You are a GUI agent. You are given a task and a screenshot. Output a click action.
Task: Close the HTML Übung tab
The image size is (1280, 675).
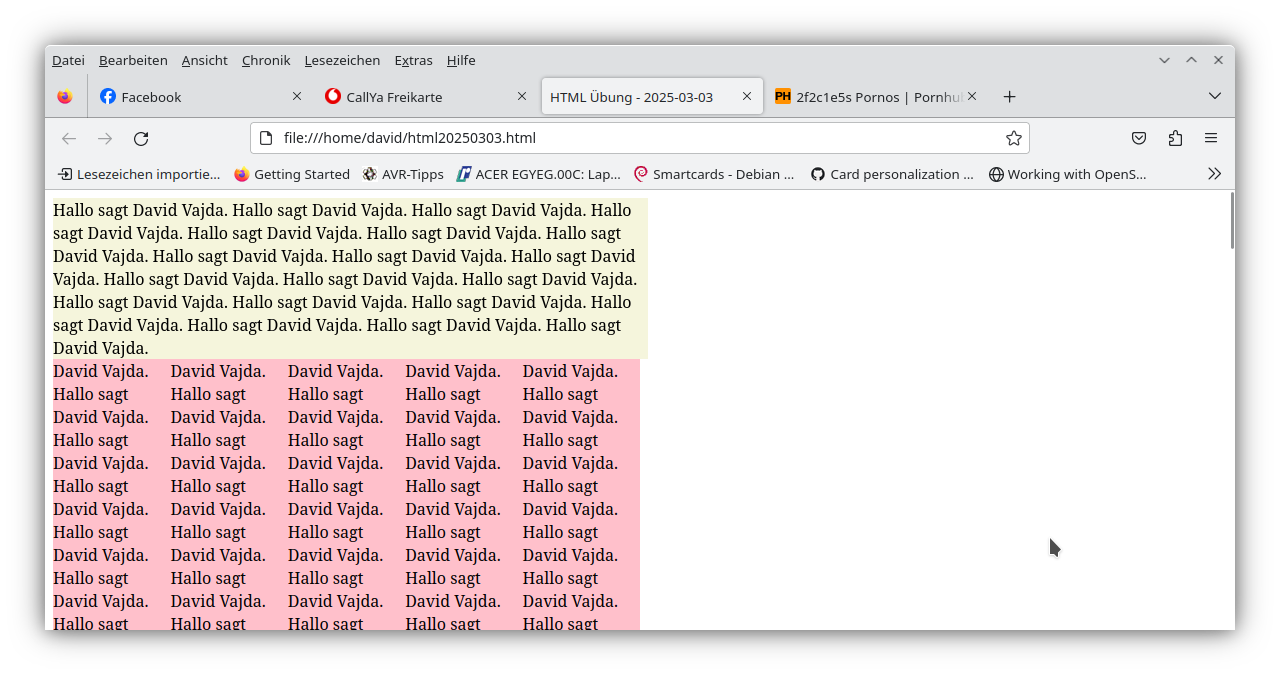[747, 97]
